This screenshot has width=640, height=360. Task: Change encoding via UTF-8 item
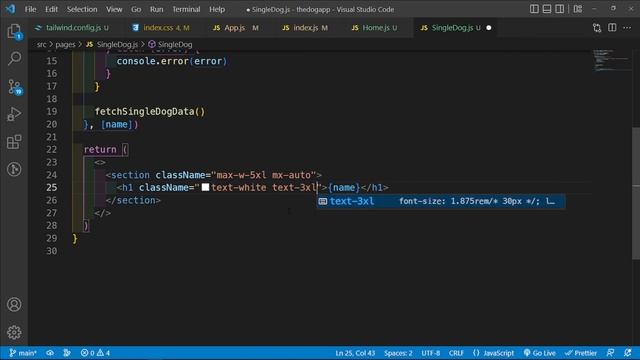[430, 353]
